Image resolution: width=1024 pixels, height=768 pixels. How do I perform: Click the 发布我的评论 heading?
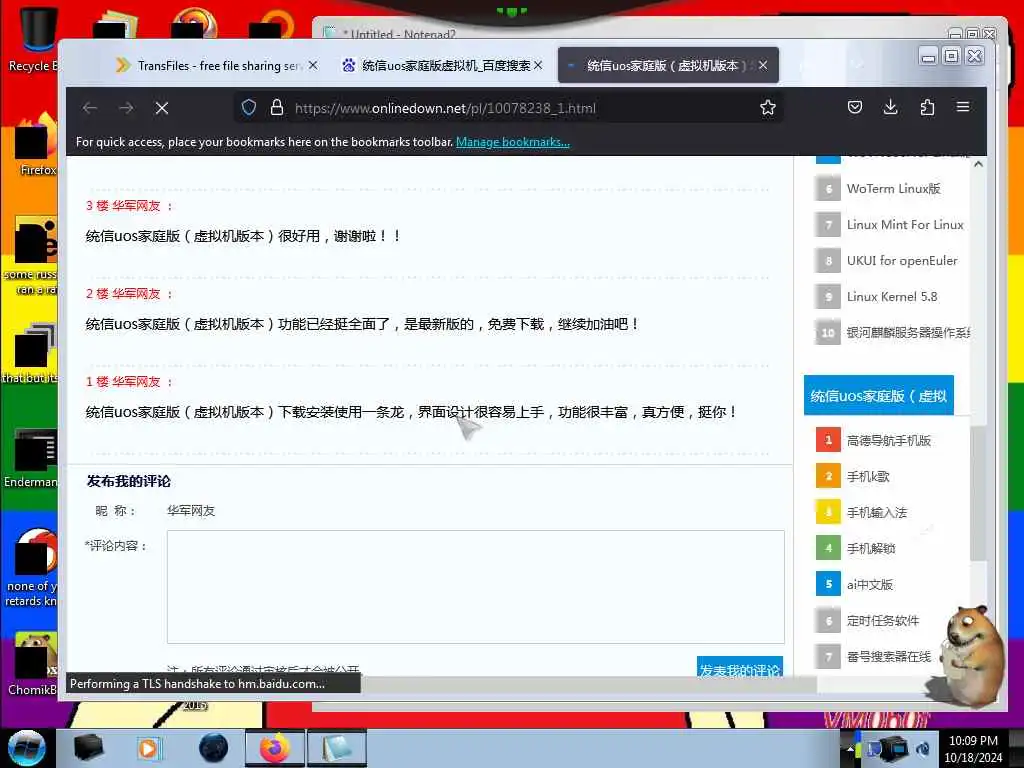pos(129,481)
